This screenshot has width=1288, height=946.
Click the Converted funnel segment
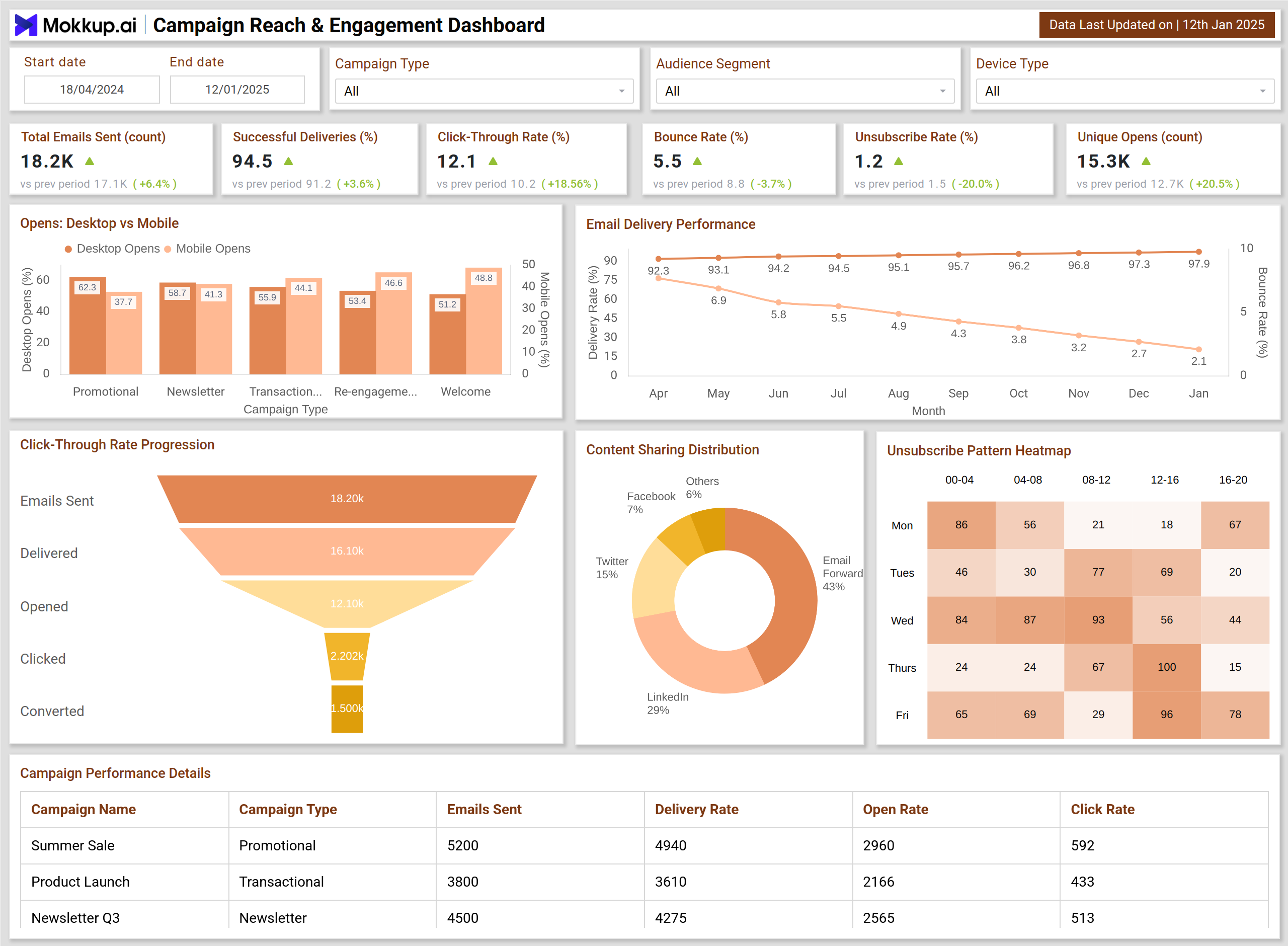click(347, 709)
